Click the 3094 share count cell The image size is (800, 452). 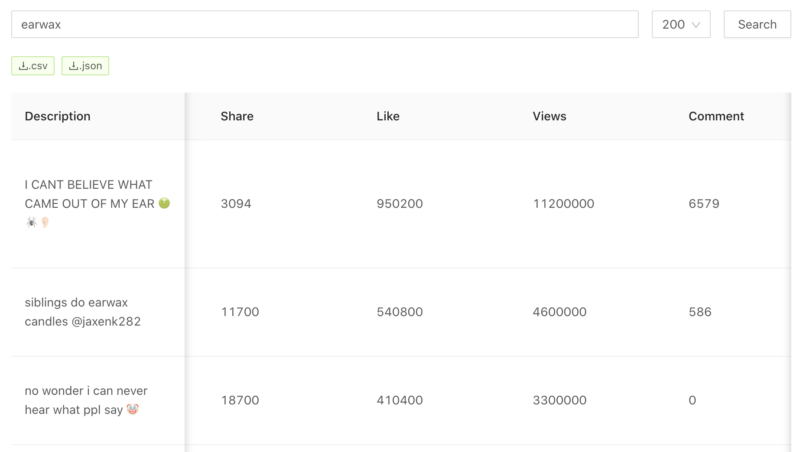point(236,204)
